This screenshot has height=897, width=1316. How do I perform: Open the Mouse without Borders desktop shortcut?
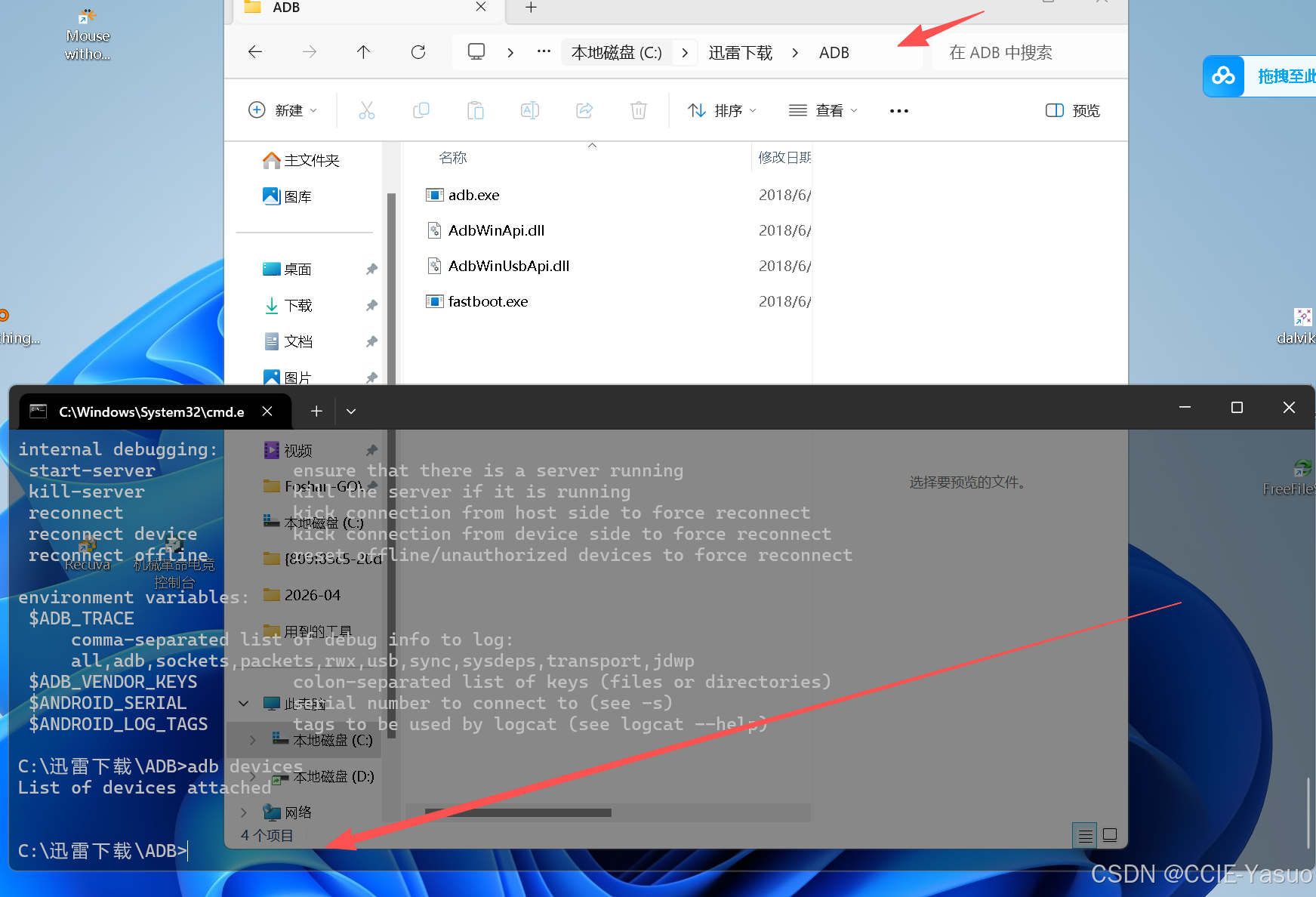point(88,34)
